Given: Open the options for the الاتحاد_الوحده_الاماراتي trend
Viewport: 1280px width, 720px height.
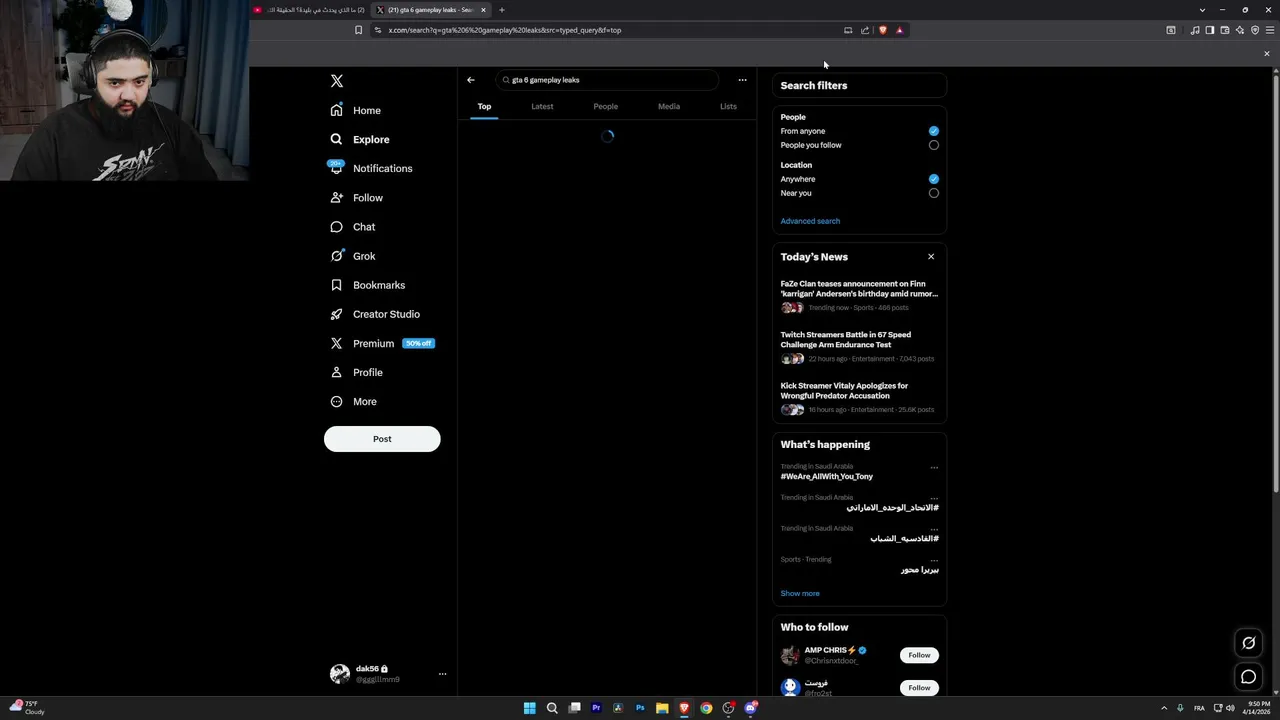Looking at the screenshot, I should pos(934,498).
